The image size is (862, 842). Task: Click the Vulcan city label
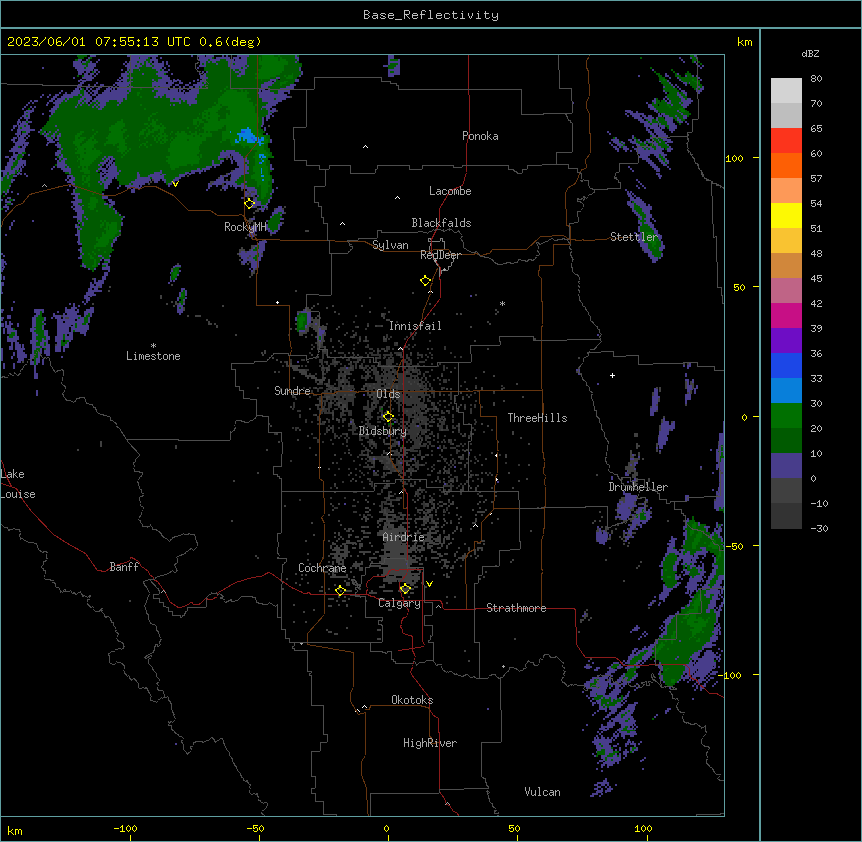point(543,792)
